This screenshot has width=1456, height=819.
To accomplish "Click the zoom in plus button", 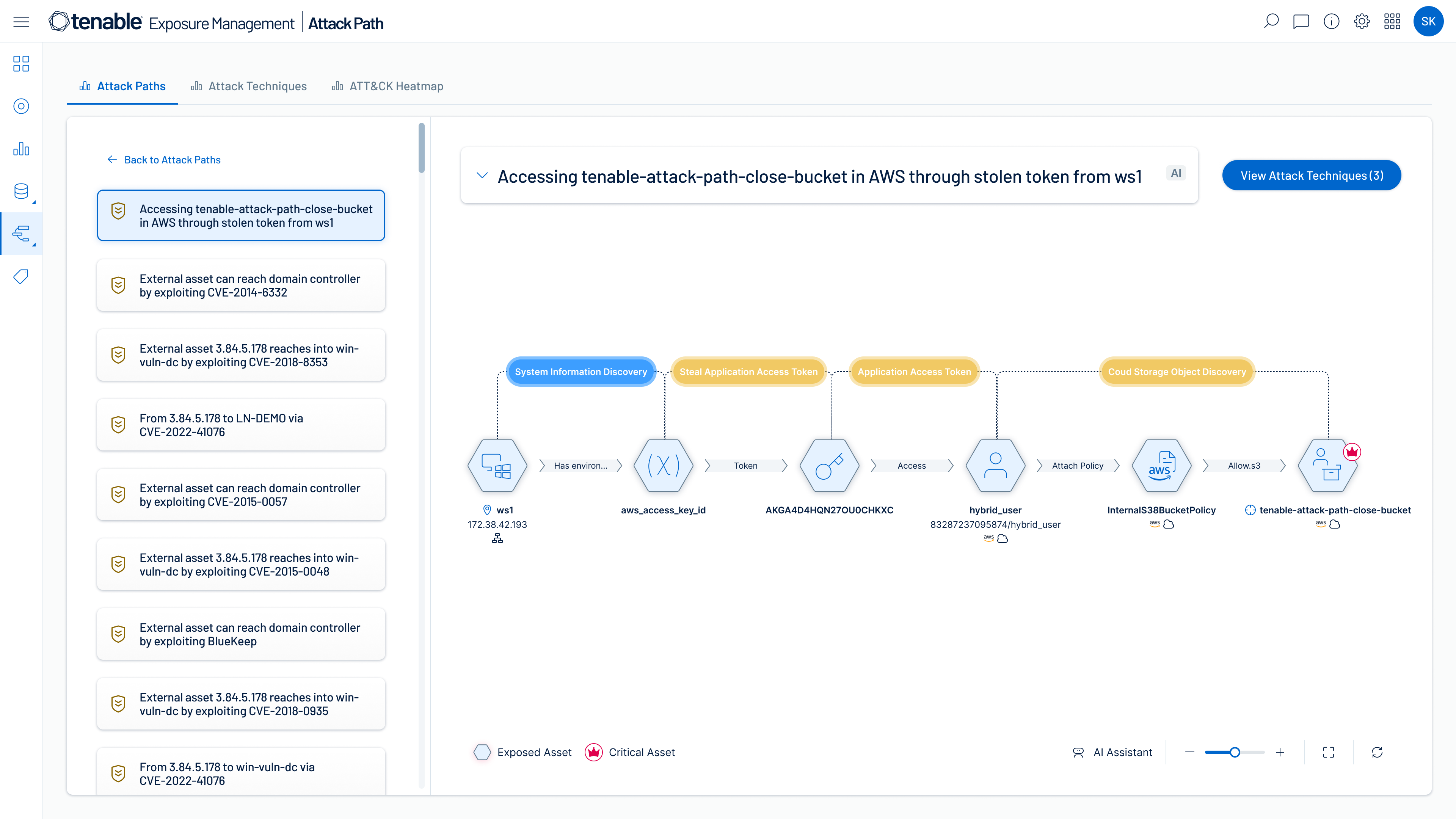I will click(1280, 752).
